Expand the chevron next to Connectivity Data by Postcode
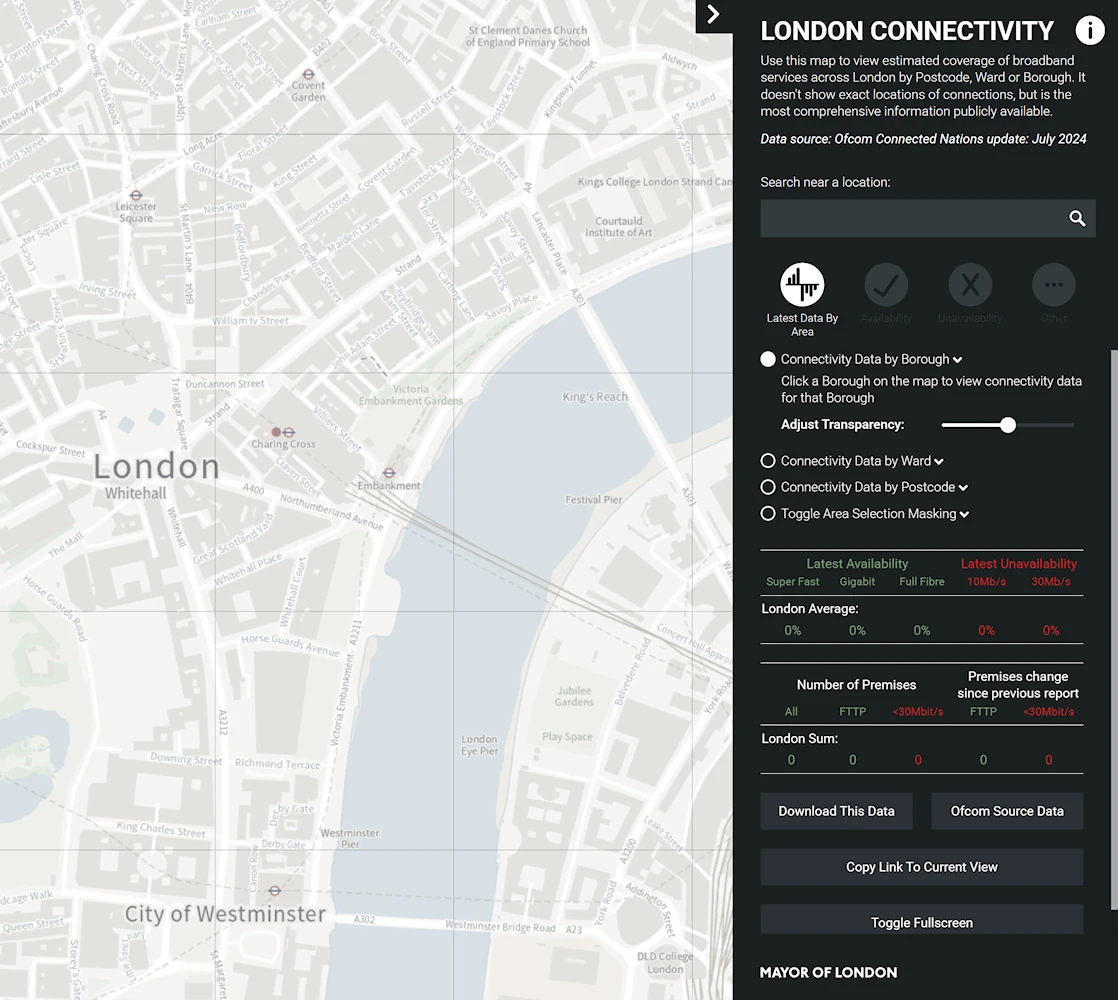 click(963, 488)
